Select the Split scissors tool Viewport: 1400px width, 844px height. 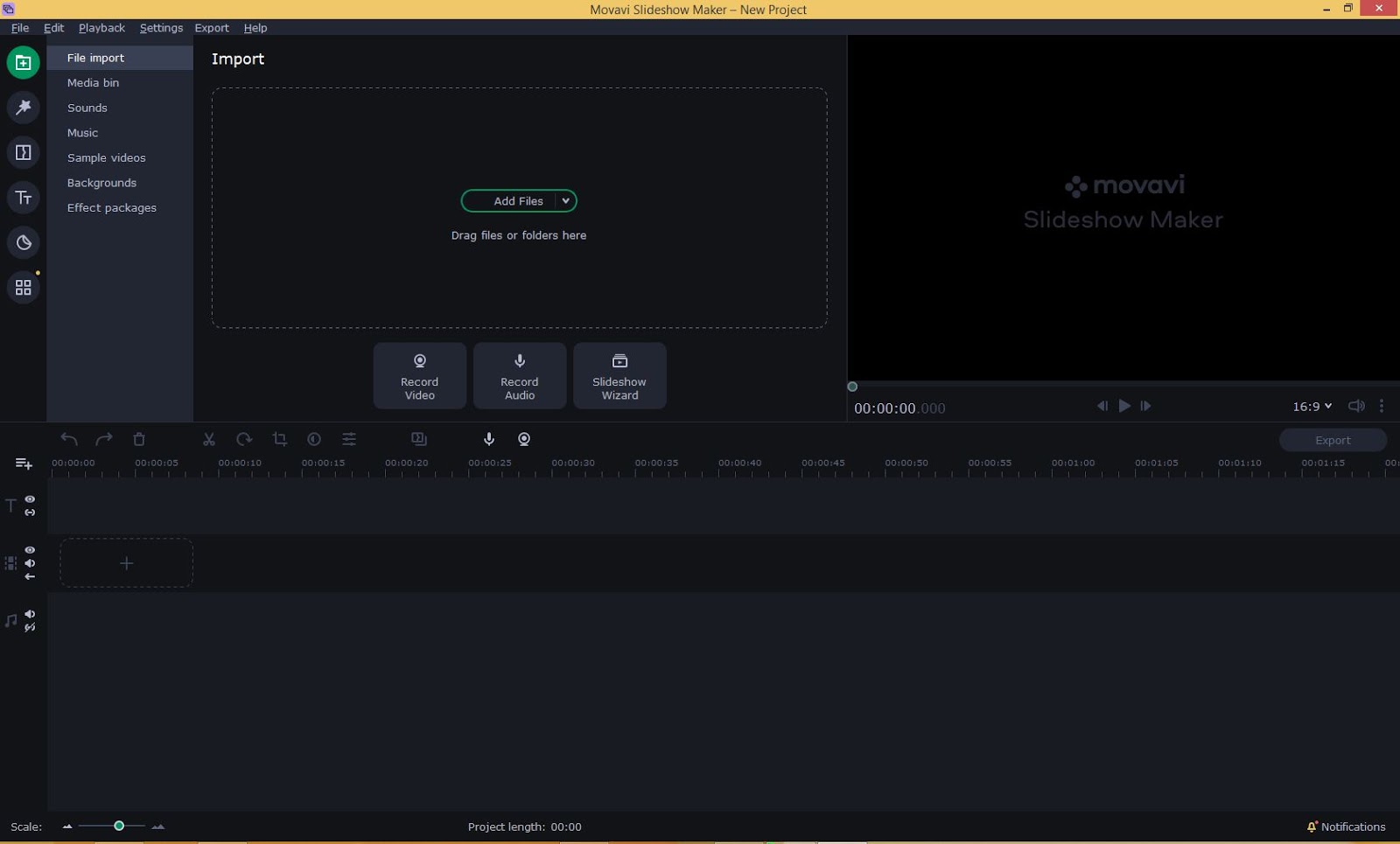(209, 439)
